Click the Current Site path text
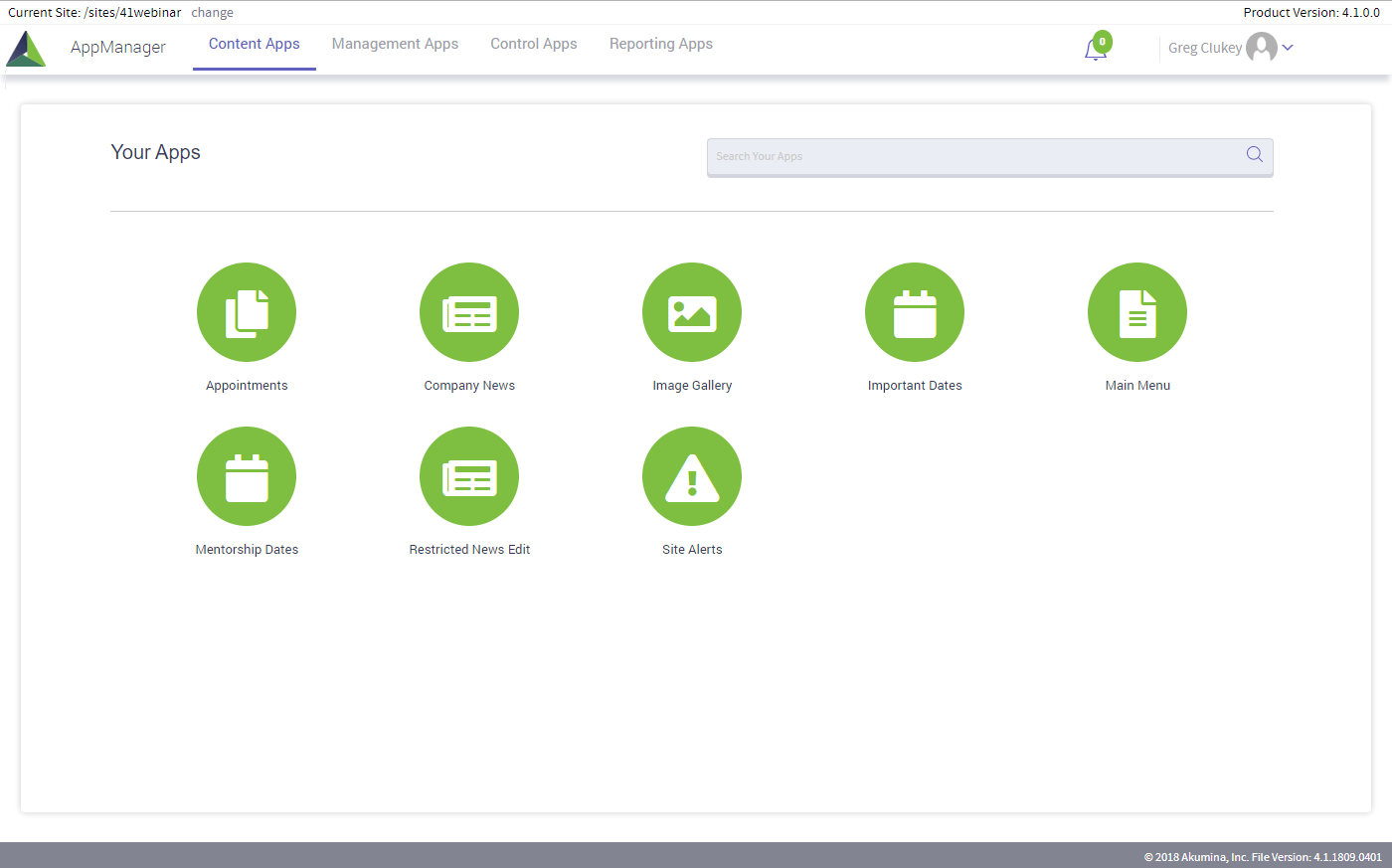The height and width of the screenshot is (868, 1392). (x=94, y=13)
